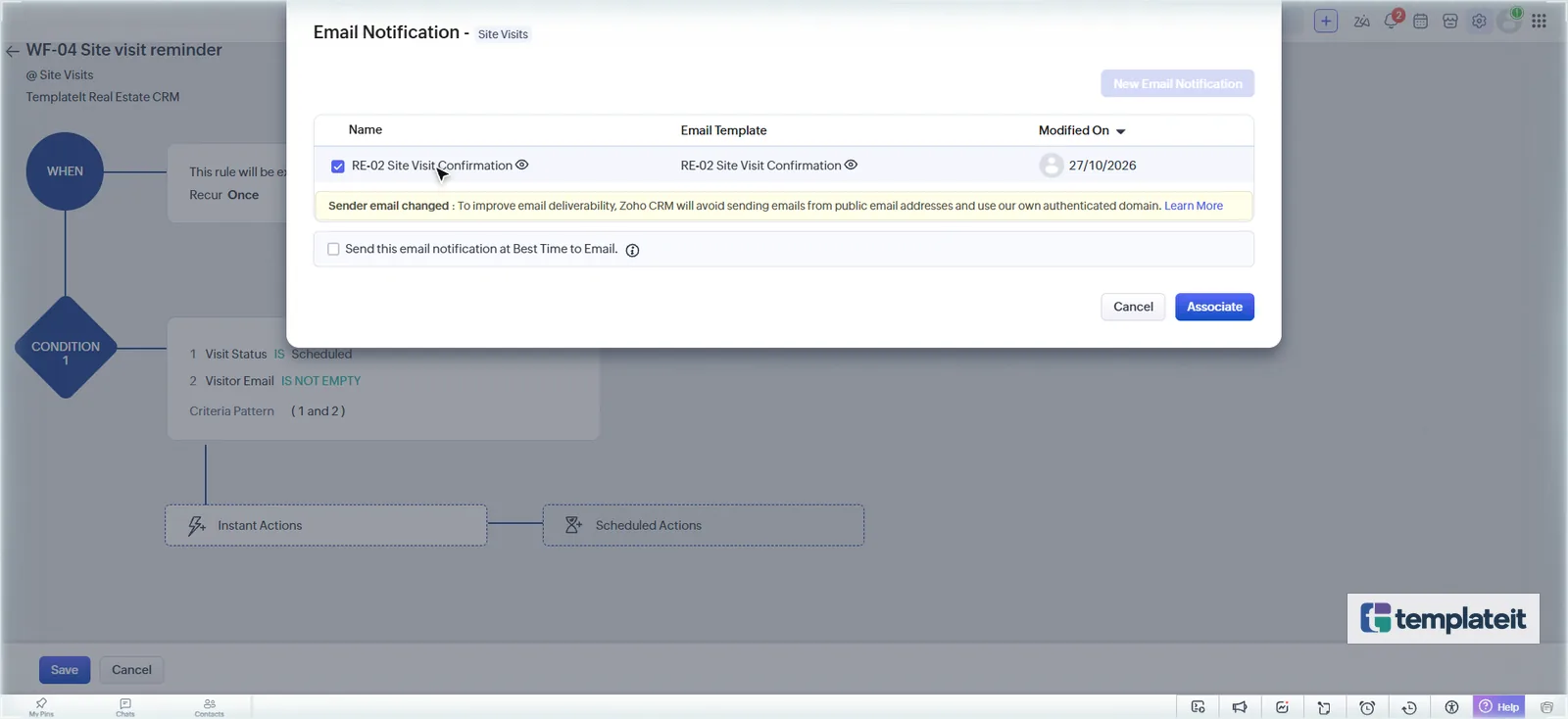Open the reminders alarm clock icon

1367,707
